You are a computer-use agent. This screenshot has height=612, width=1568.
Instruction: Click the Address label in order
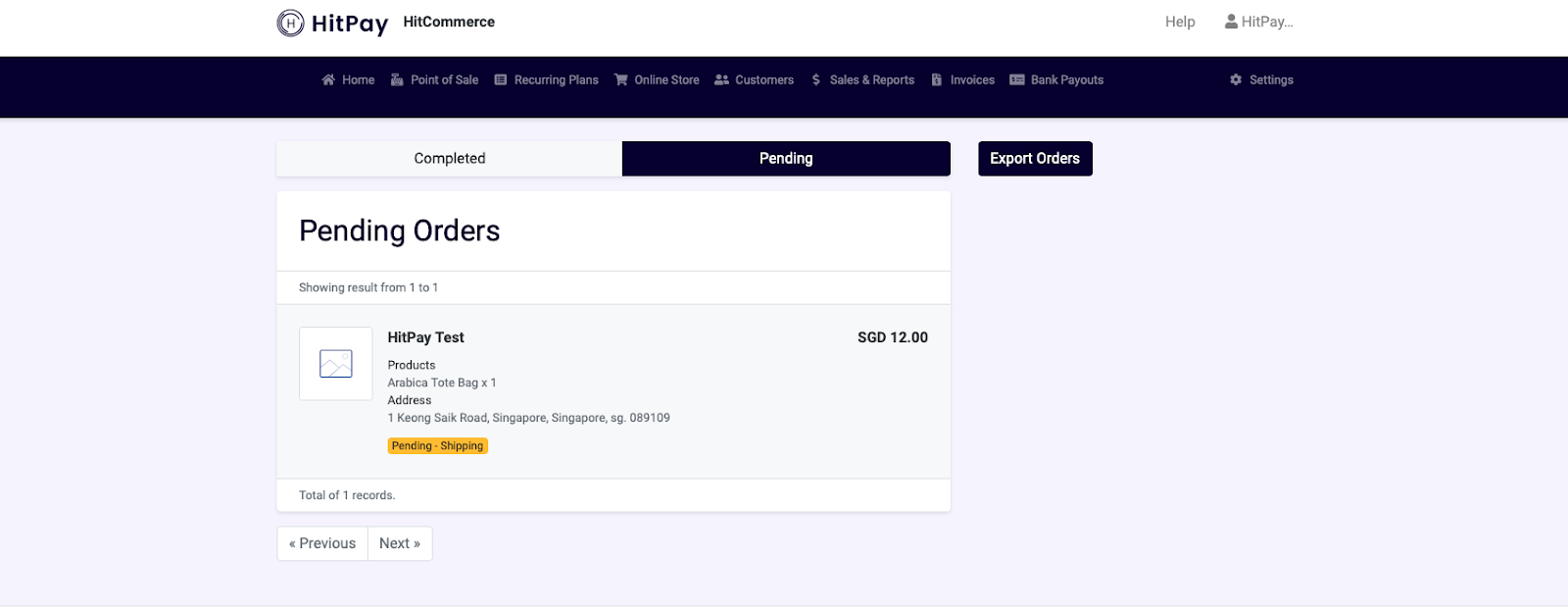pyautogui.click(x=410, y=400)
